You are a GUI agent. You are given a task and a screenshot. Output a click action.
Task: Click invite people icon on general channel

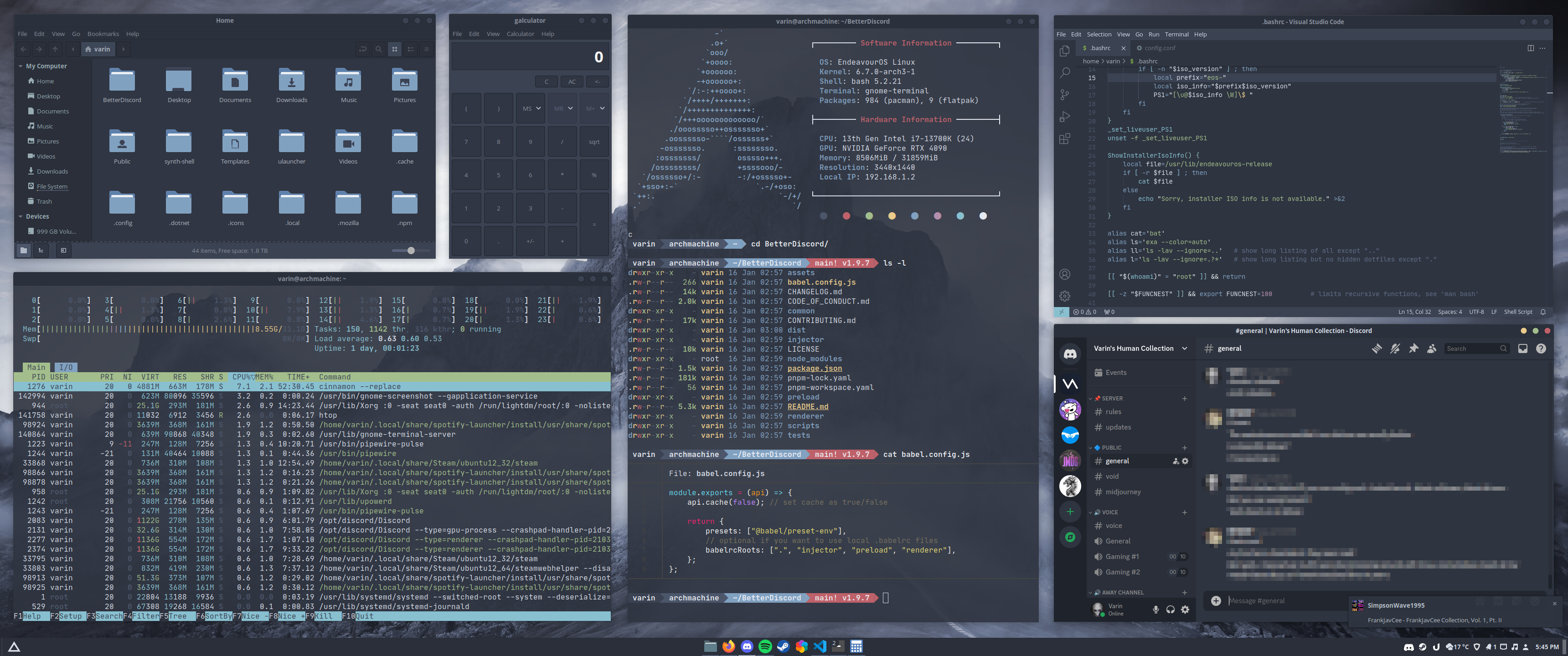[x=1176, y=461]
